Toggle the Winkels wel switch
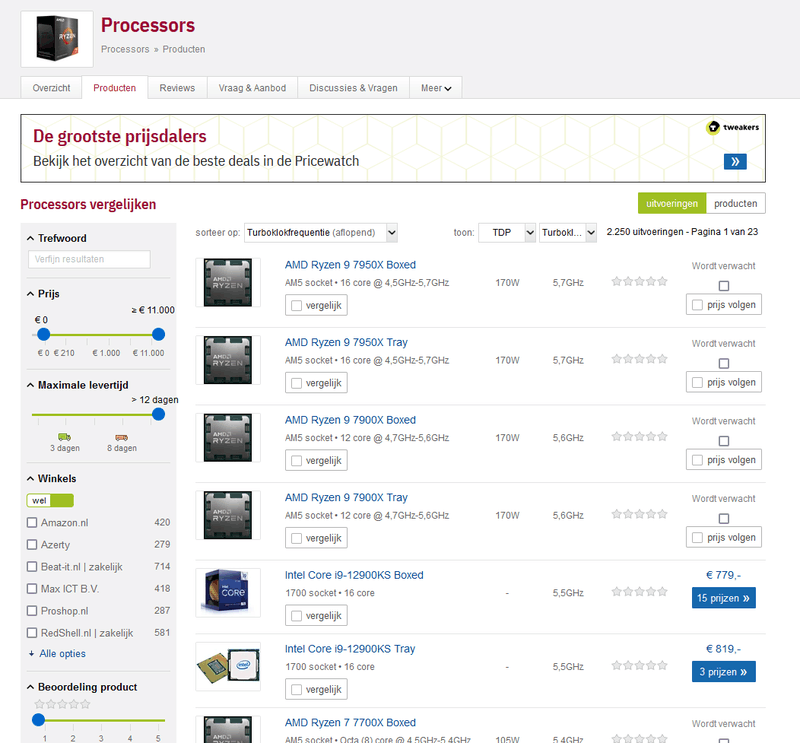The width and height of the screenshot is (800, 743). click(50, 501)
